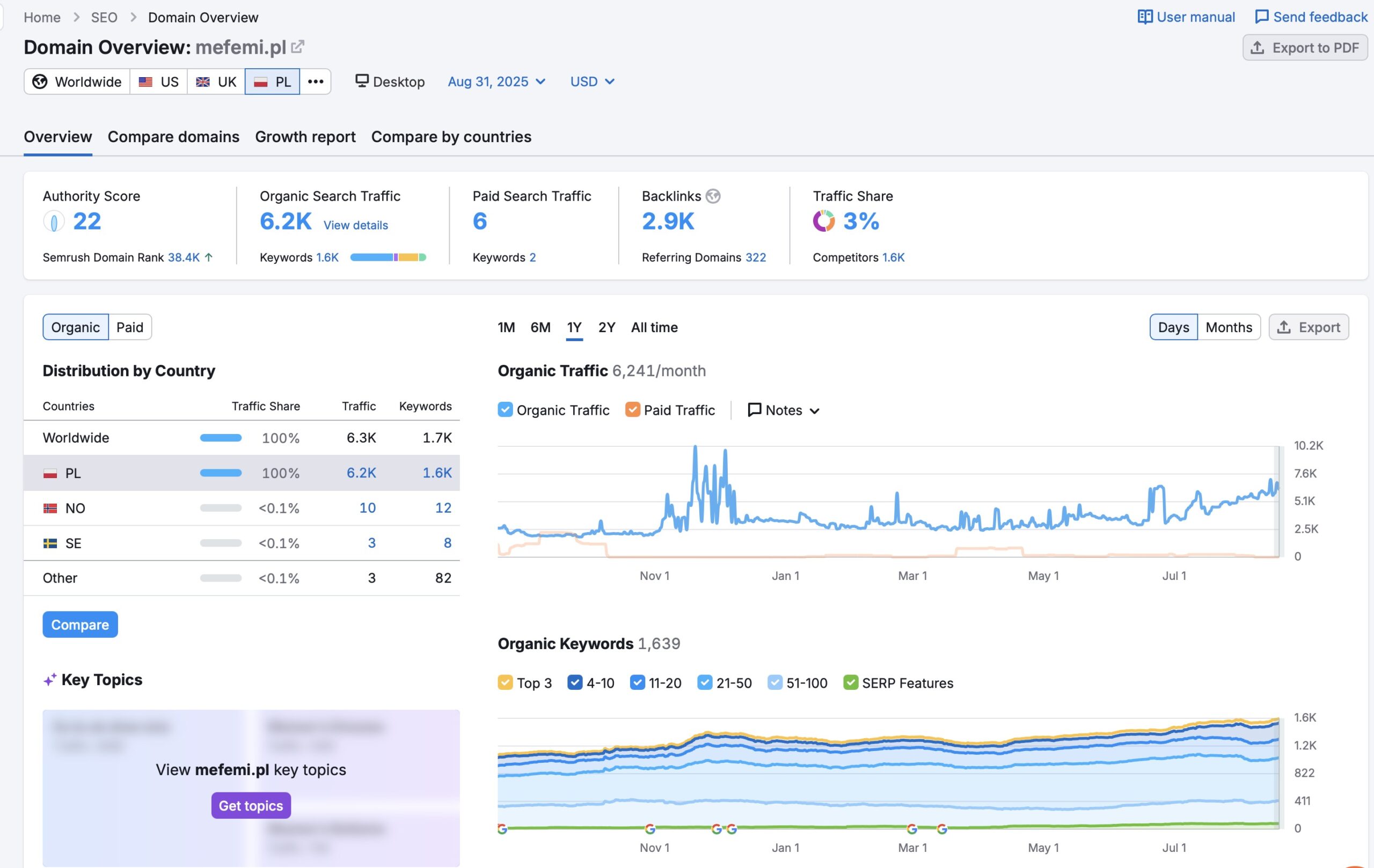Toggle the 21-50 keywords checkbox

[x=705, y=682]
